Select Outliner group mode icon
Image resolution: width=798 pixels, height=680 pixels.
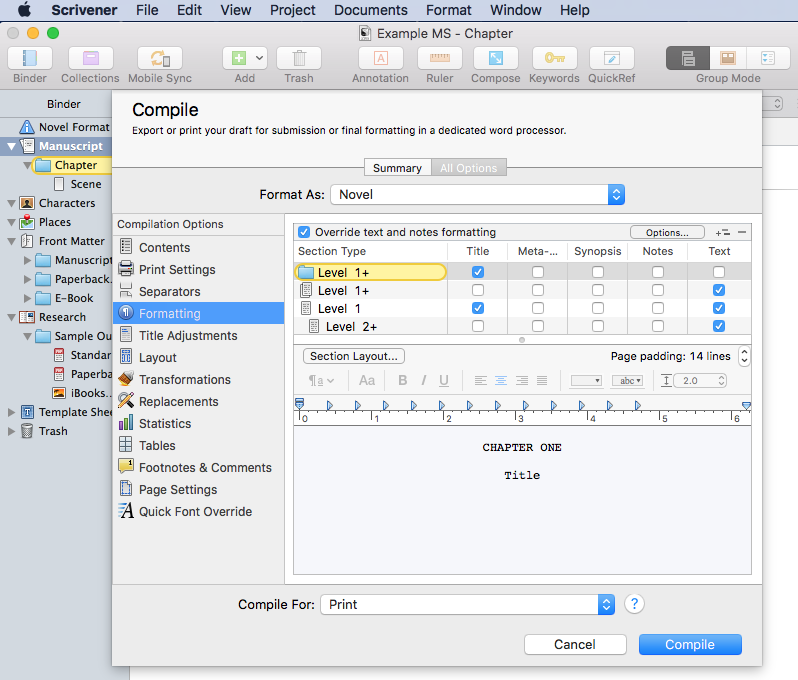click(x=768, y=58)
